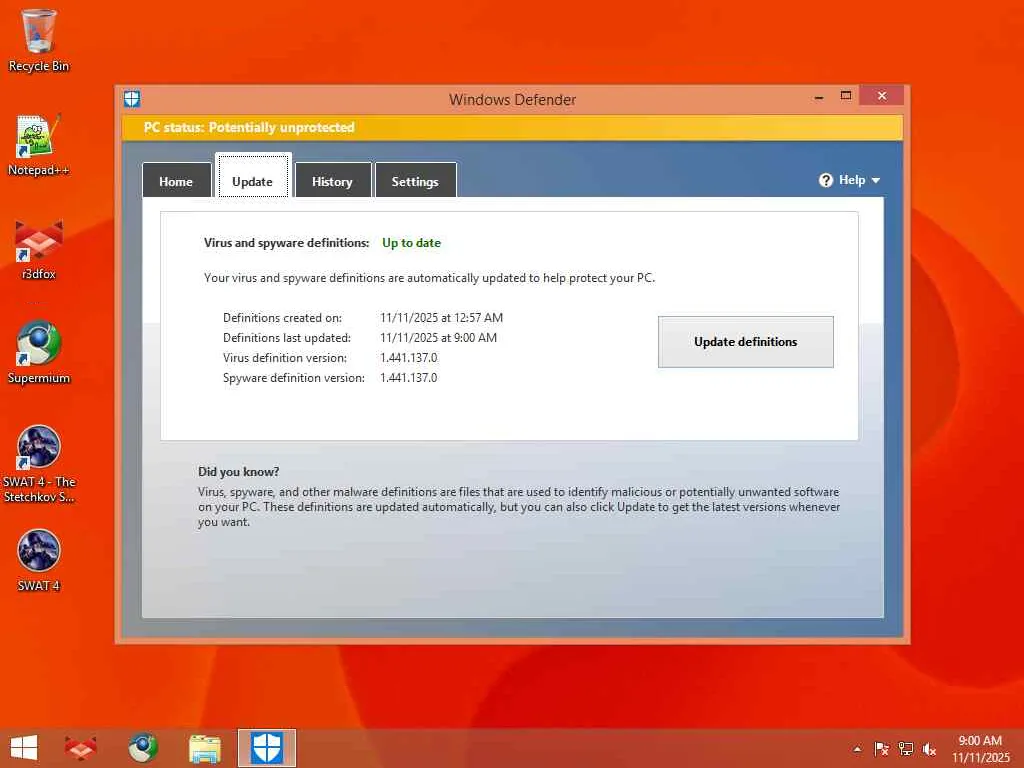Screen dimensions: 1024x768
Task: Open File Explorer from the taskbar
Action: (x=204, y=748)
